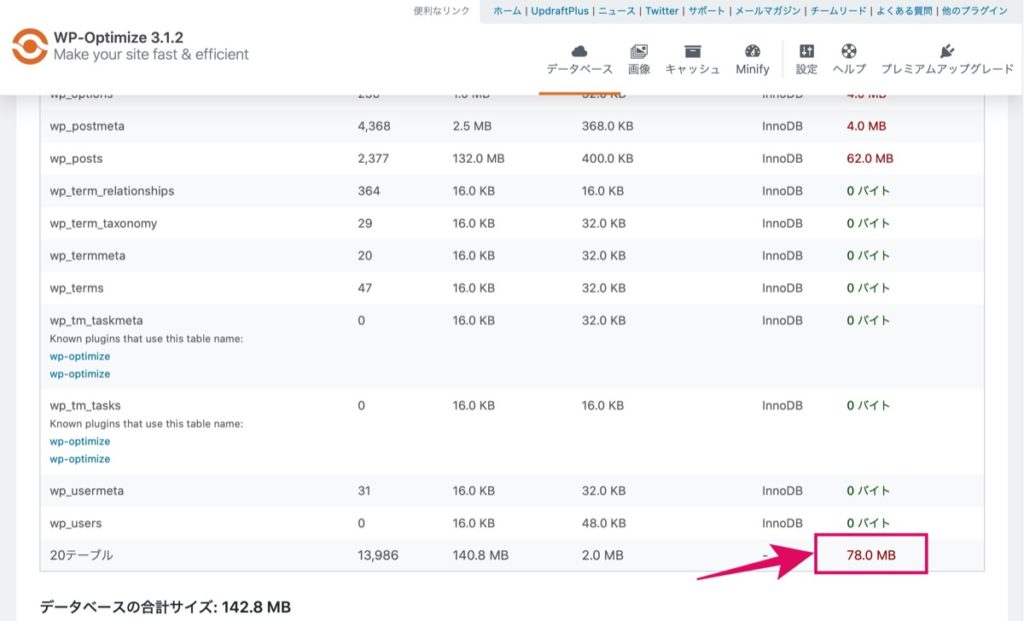Open the サポート link
1024x621 pixels.
707,10
